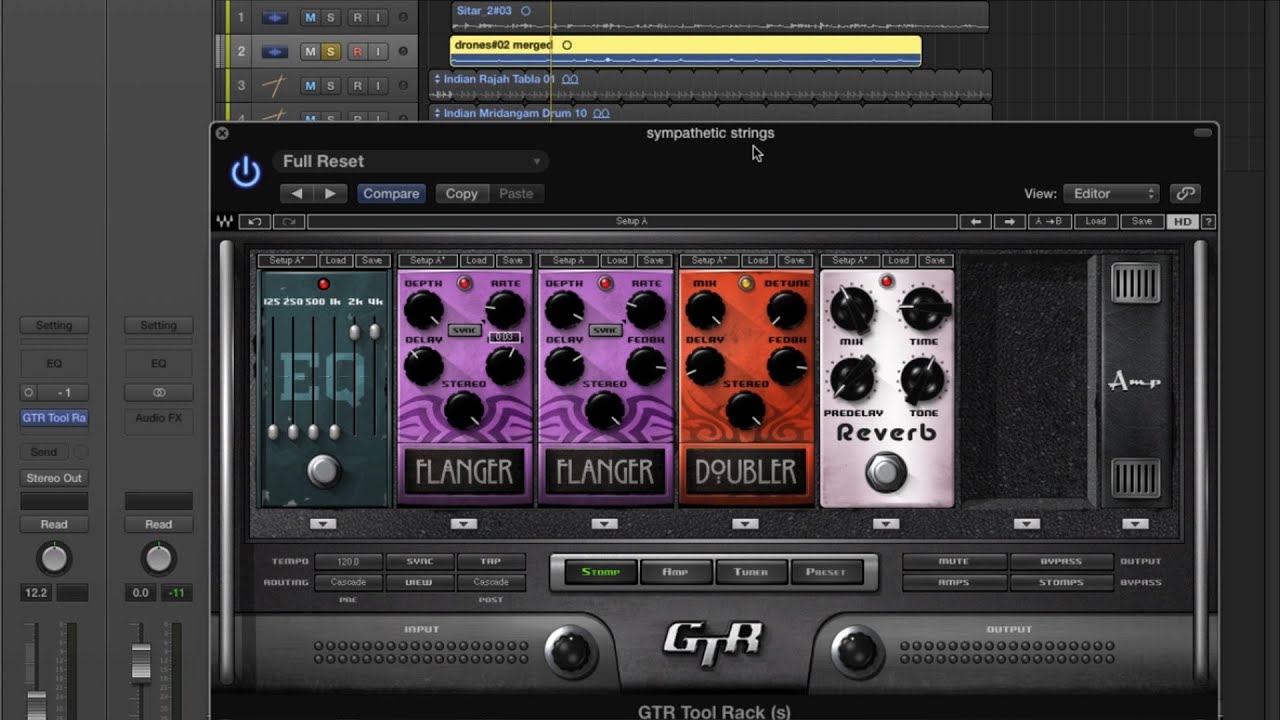Screen dimensions: 1280x720
Task: Toggle SYNC on first Flanger pedal
Action: [464, 330]
